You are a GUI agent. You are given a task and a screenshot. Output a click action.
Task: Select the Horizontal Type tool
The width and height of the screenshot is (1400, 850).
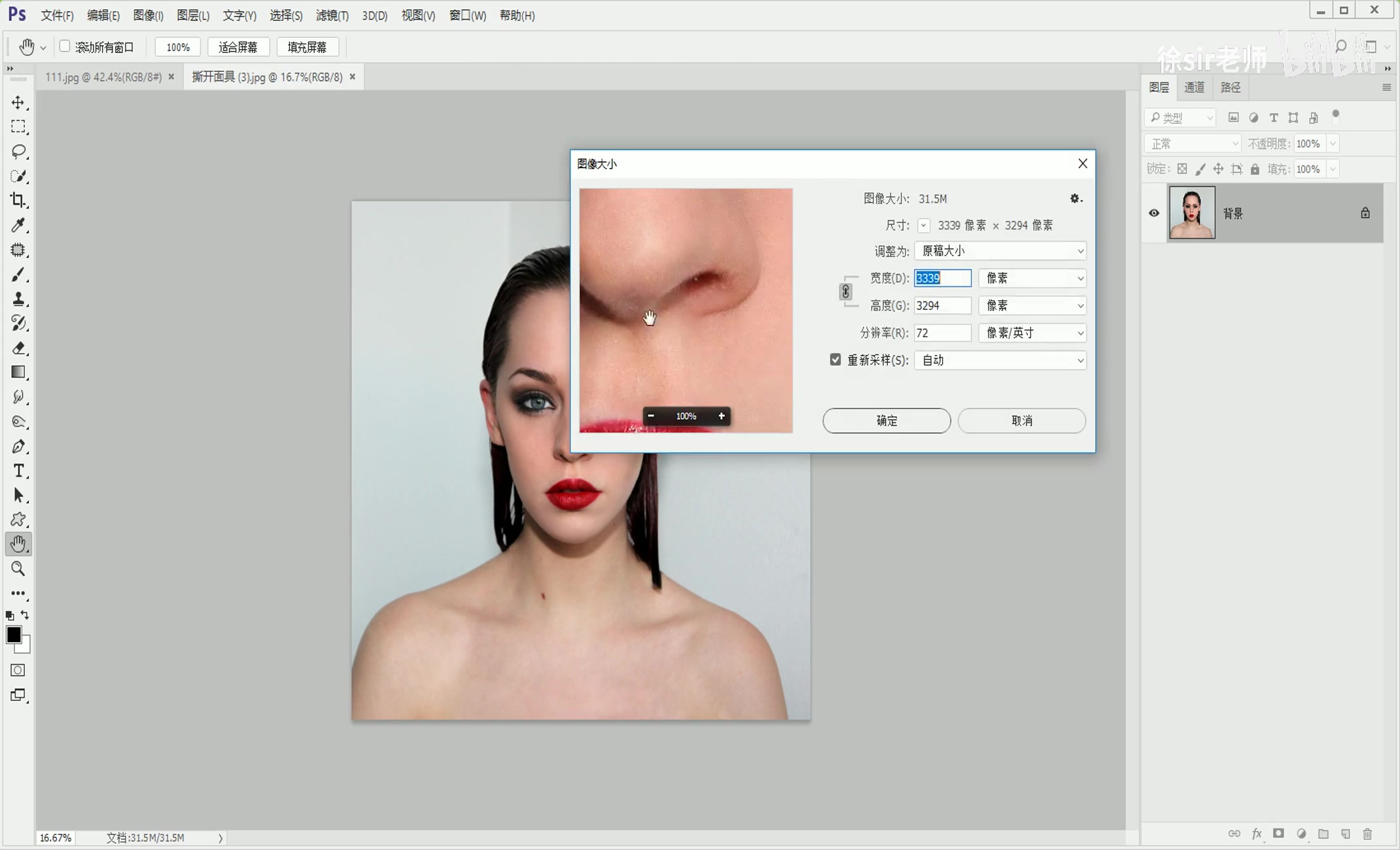pyautogui.click(x=18, y=471)
